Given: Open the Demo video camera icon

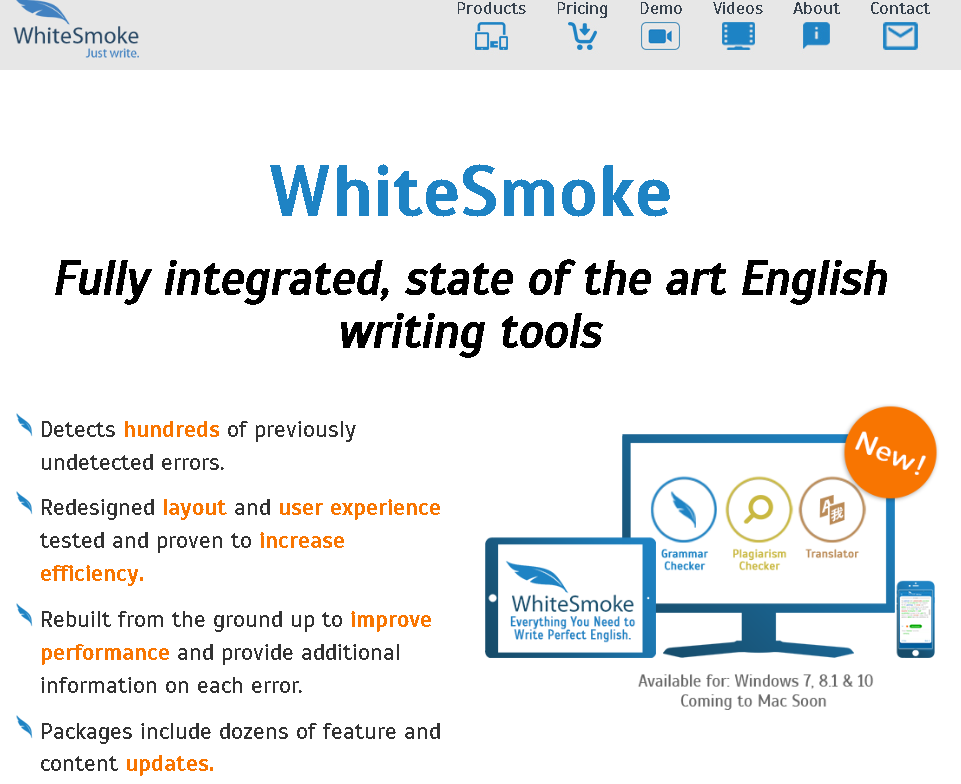Looking at the screenshot, I should [x=660, y=36].
